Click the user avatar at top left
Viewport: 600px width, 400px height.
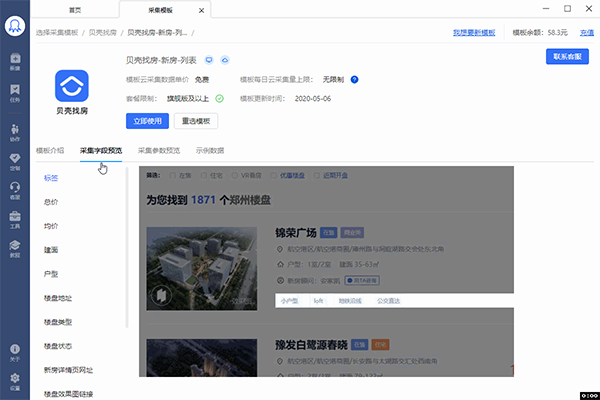(14, 24)
